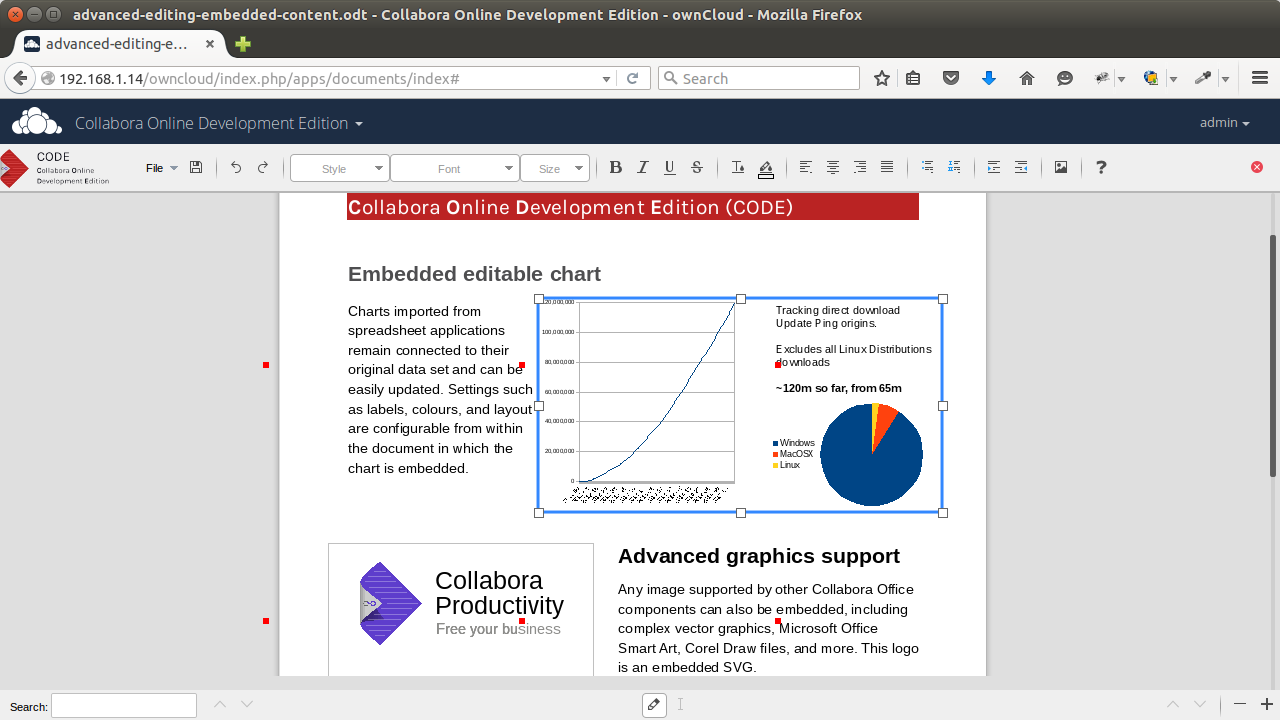Click inside the Search field at the bottom
Viewport: 1280px width, 720px height.
click(123, 706)
